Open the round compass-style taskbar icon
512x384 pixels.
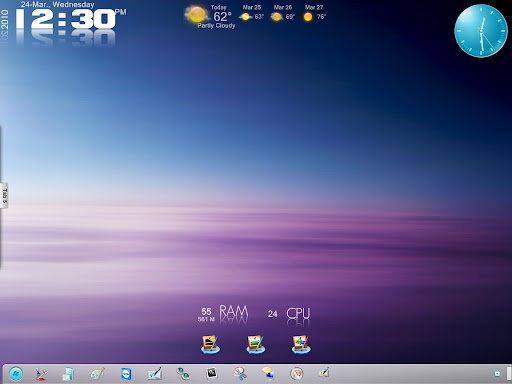click(x=296, y=374)
